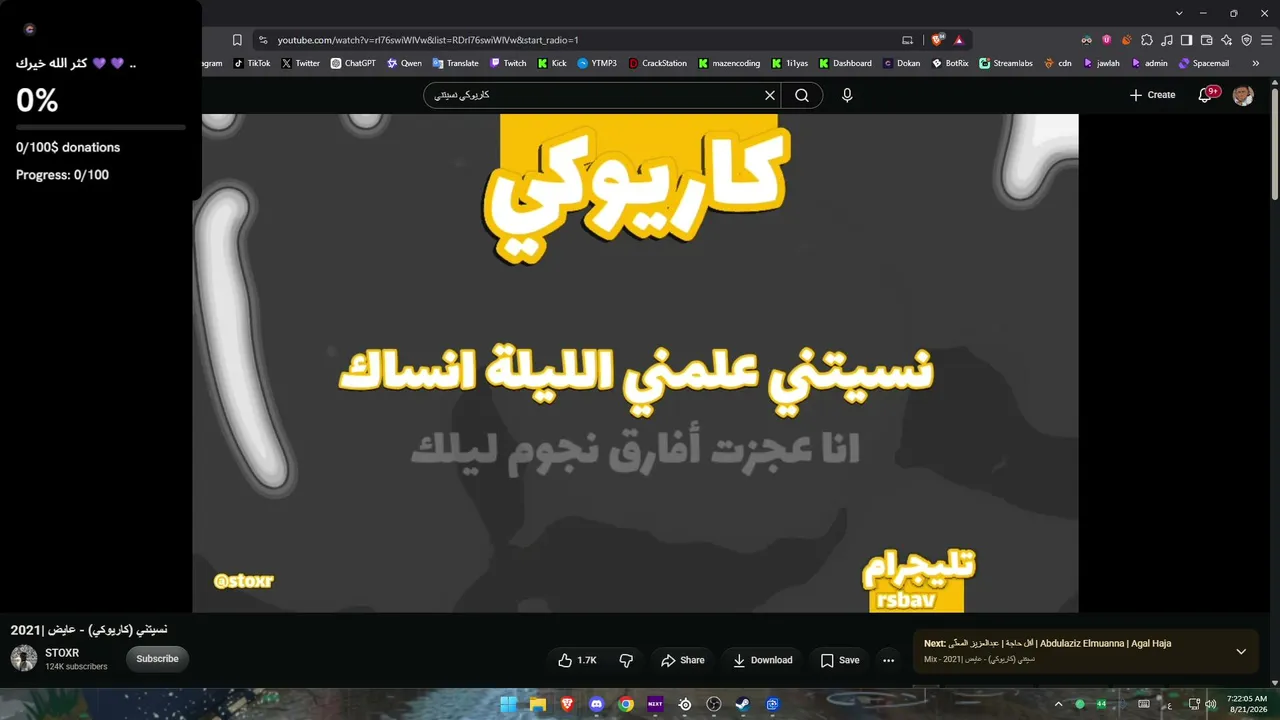Dislike the video
1280x720 pixels.
[x=626, y=660]
